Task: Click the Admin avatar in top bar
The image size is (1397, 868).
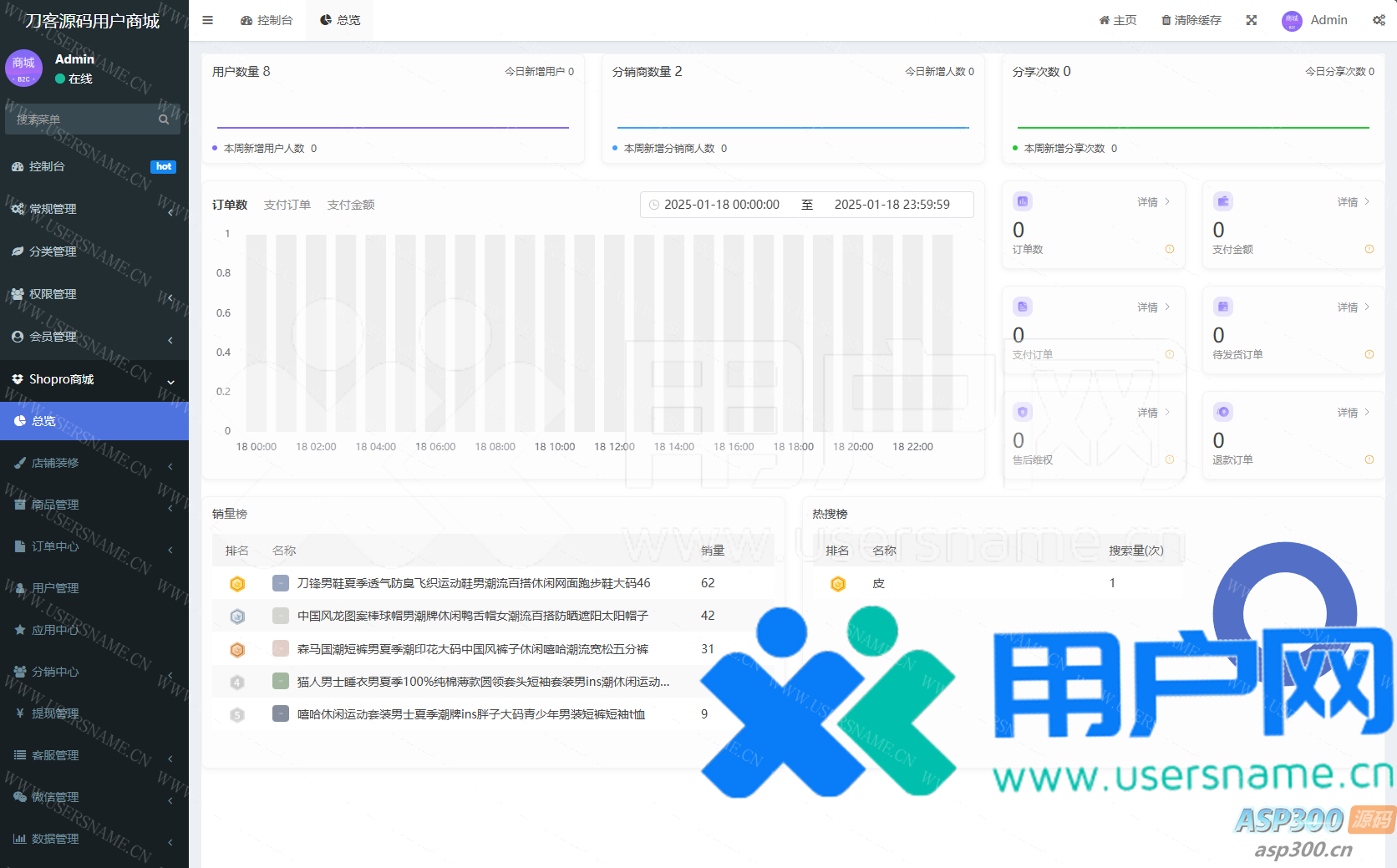Action: click(x=1292, y=21)
